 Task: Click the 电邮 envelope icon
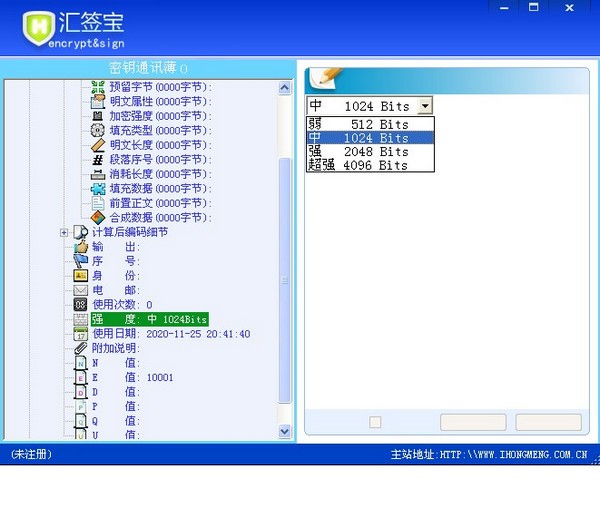tap(81, 290)
